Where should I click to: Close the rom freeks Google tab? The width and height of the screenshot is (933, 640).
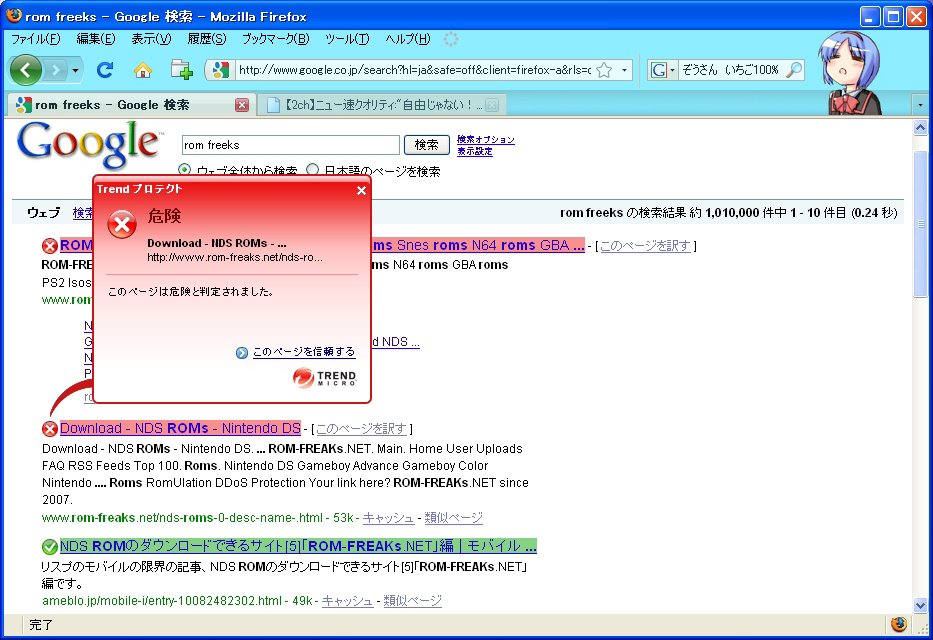point(242,105)
